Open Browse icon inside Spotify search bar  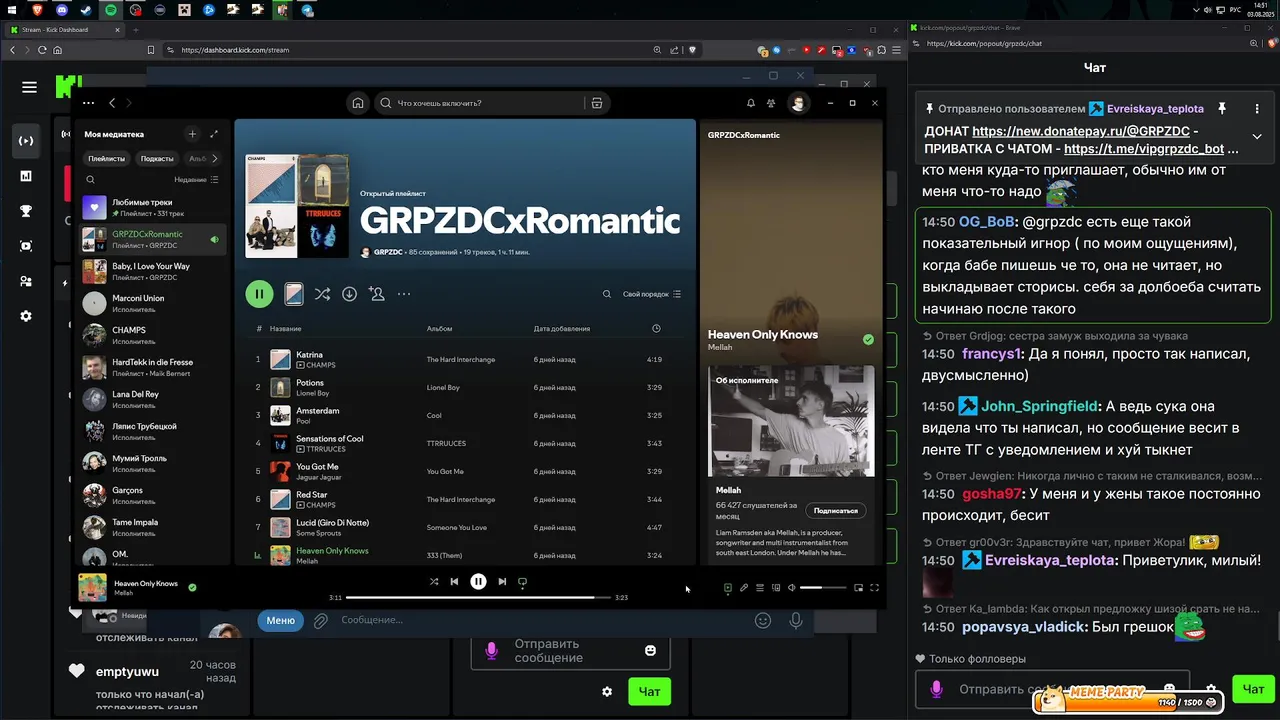pos(597,103)
